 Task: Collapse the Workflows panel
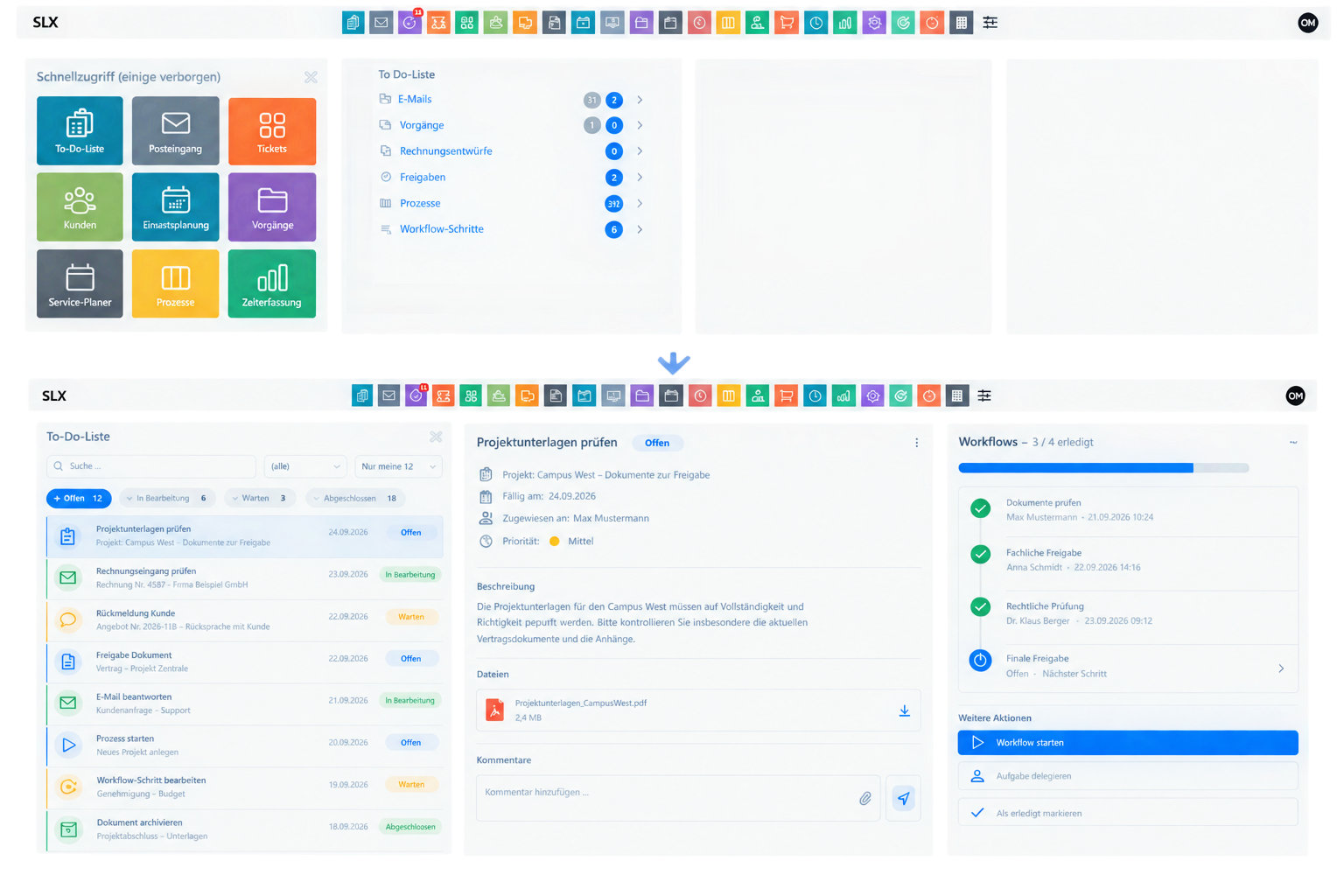(1293, 443)
